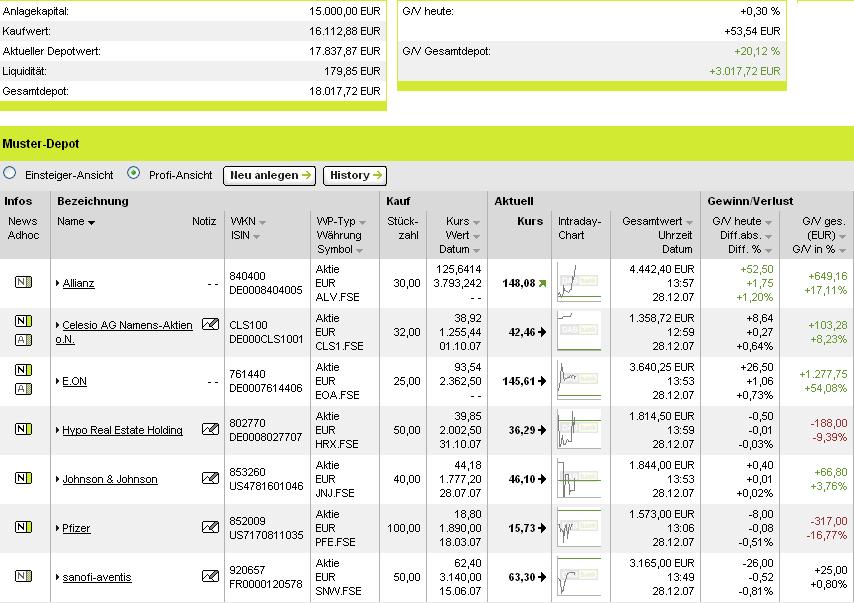Select Allianz ISIN DE0008404005

click(266, 290)
